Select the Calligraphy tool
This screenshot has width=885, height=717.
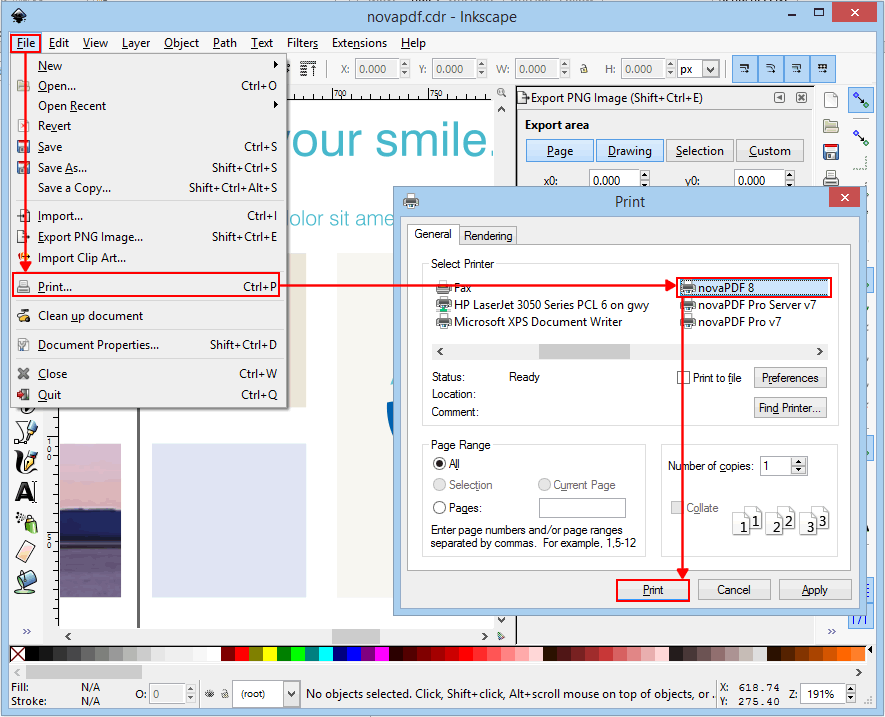[26, 461]
